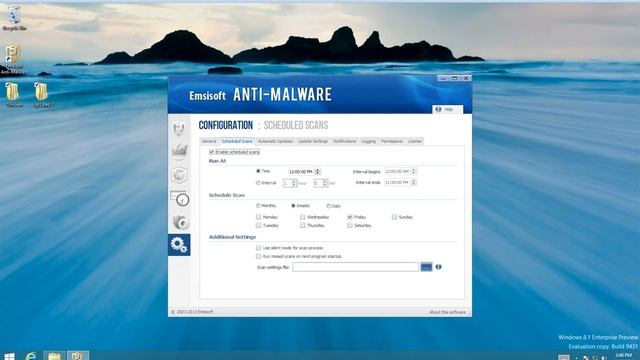
Task: Check the Sunday checkbox
Action: [394, 217]
